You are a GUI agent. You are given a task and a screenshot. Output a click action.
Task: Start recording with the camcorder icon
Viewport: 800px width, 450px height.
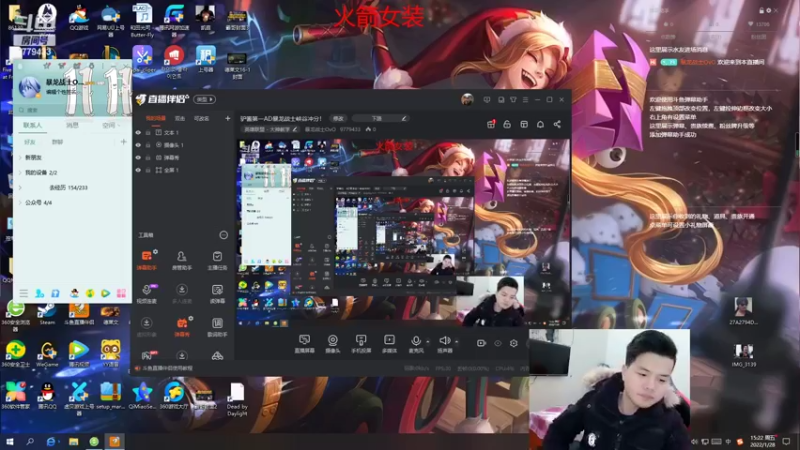point(481,343)
